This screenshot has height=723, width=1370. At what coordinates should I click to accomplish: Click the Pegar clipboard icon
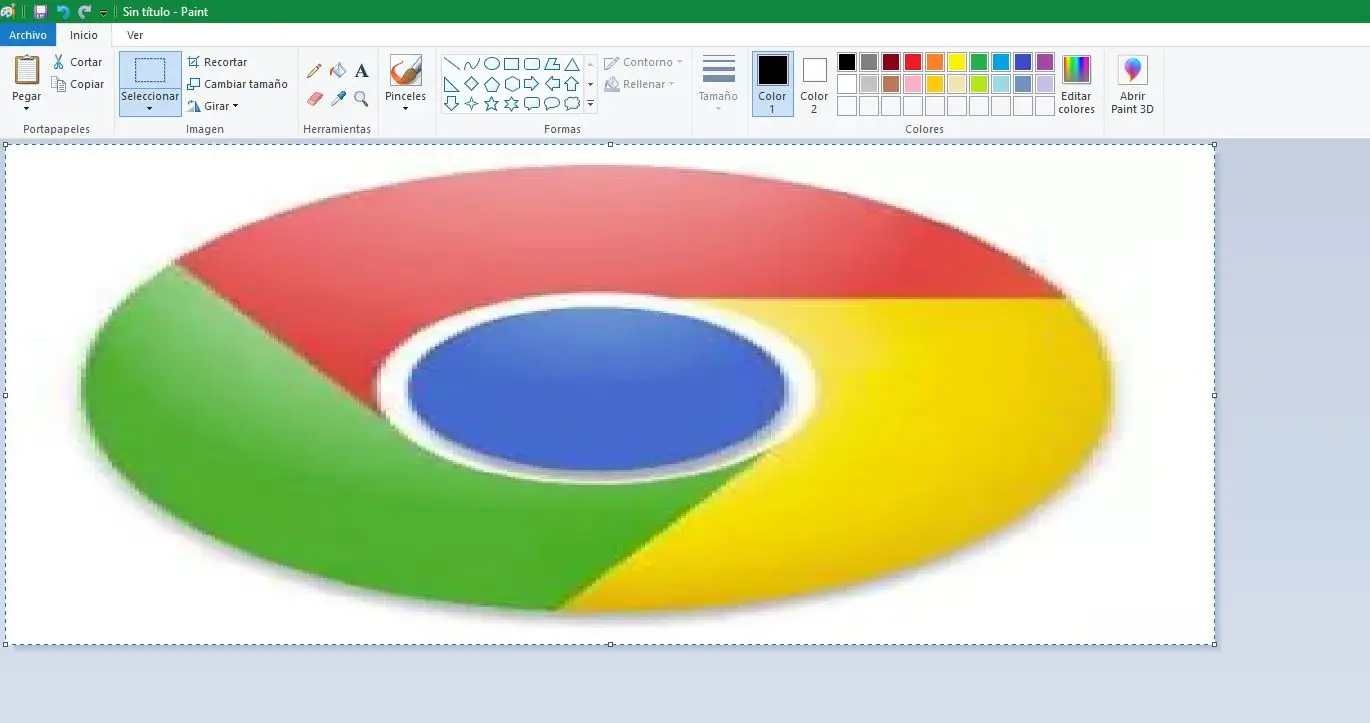[27, 70]
